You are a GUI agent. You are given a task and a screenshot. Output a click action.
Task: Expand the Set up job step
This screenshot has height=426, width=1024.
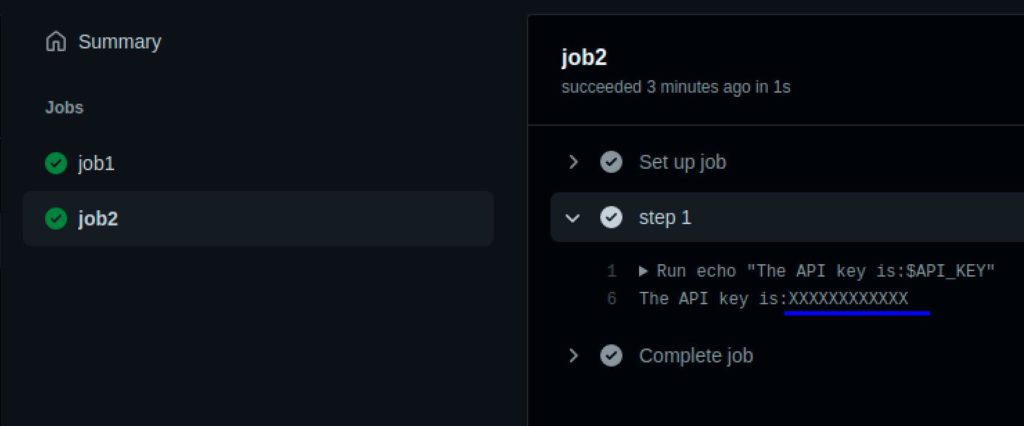(573, 162)
